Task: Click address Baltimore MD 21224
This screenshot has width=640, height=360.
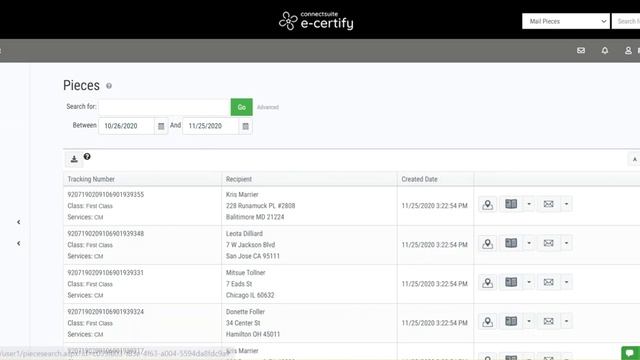Action: pos(255,217)
